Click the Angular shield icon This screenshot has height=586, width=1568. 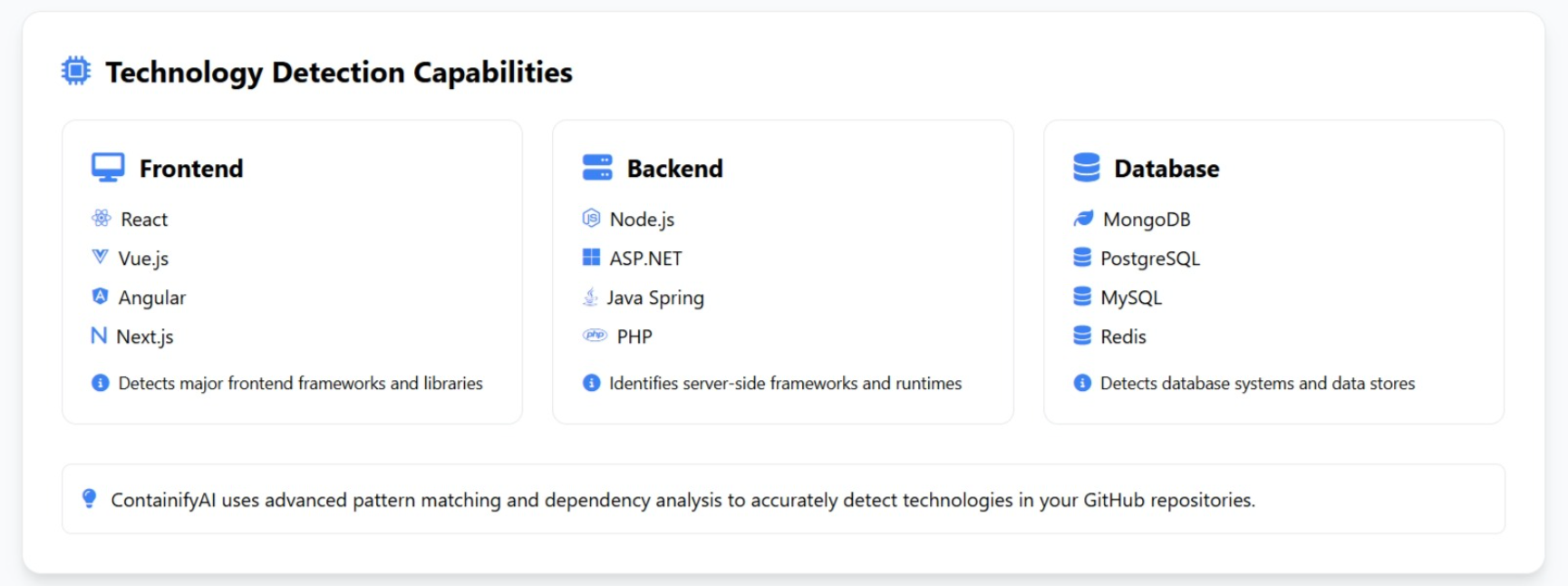pos(100,297)
